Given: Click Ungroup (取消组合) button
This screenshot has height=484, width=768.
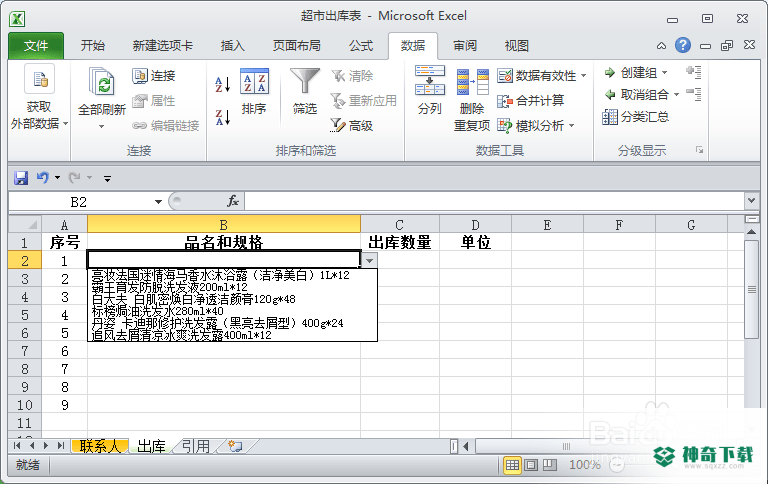Looking at the screenshot, I should click(636, 95).
